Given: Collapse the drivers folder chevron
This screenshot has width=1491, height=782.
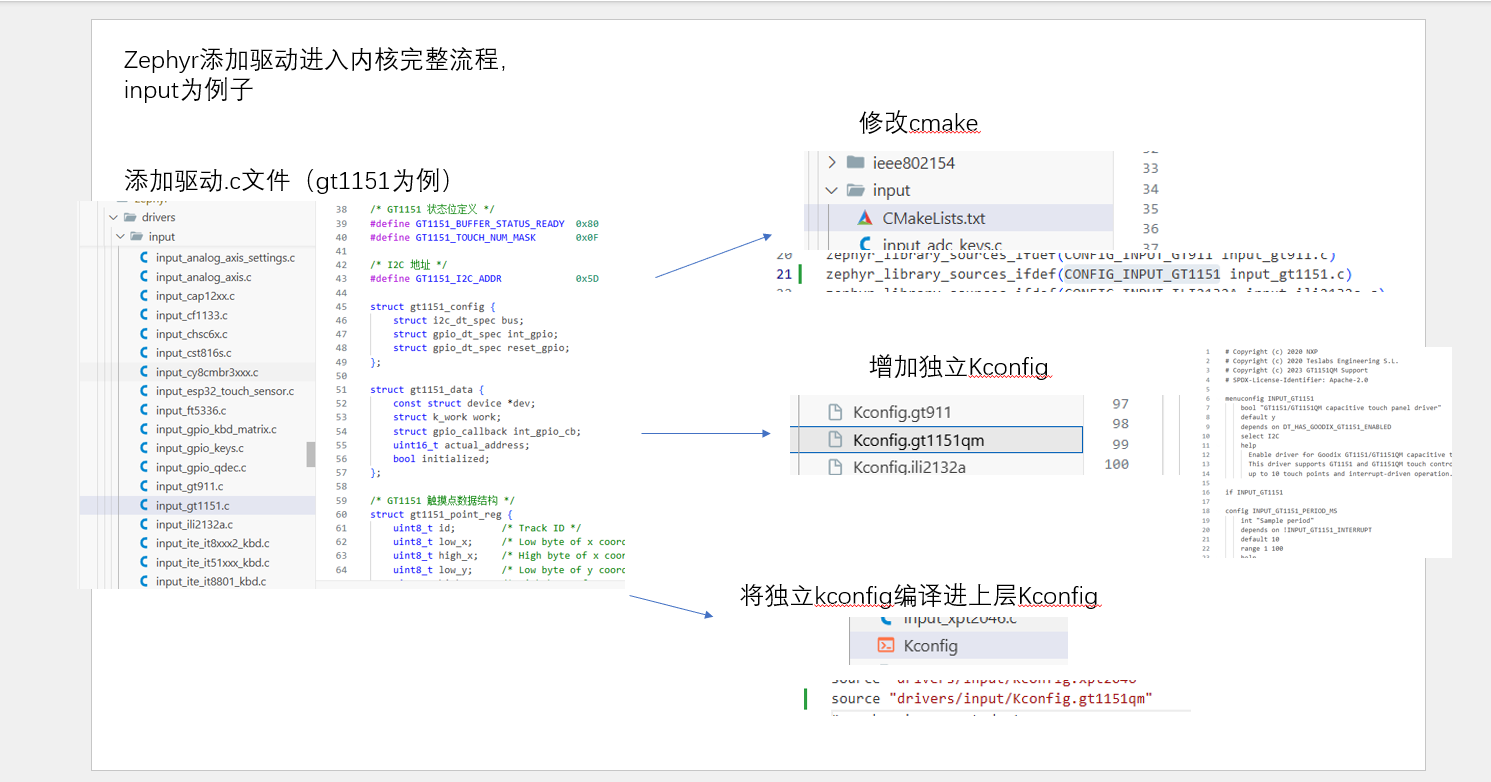Looking at the screenshot, I should click(x=113, y=217).
